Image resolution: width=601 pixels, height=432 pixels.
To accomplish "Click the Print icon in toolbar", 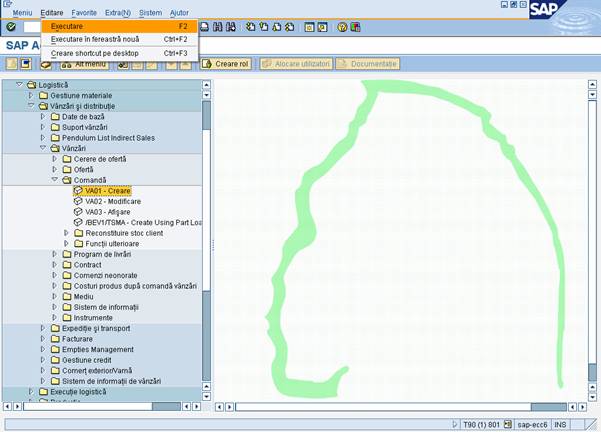I will pyautogui.click(x=205, y=27).
